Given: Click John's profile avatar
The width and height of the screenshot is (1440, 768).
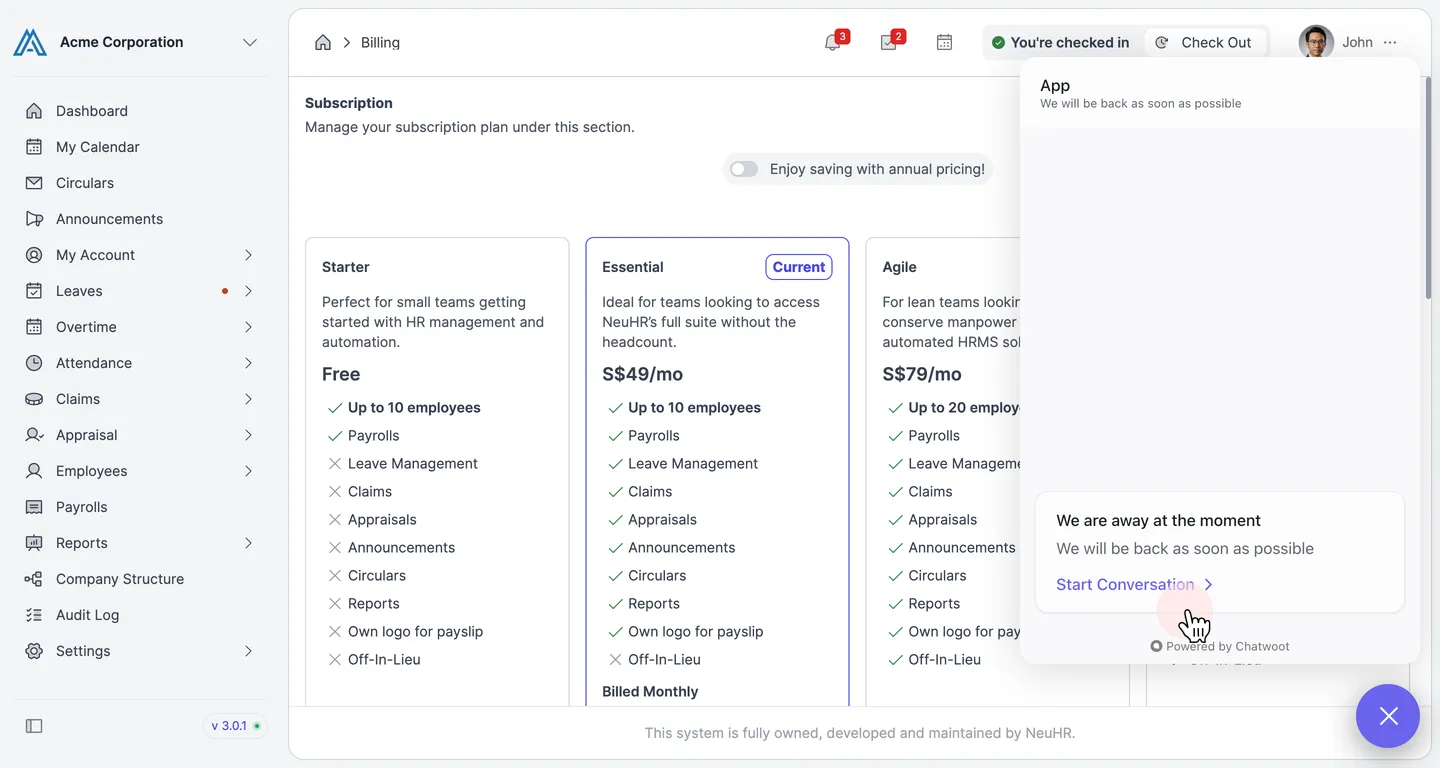Looking at the screenshot, I should [x=1316, y=42].
